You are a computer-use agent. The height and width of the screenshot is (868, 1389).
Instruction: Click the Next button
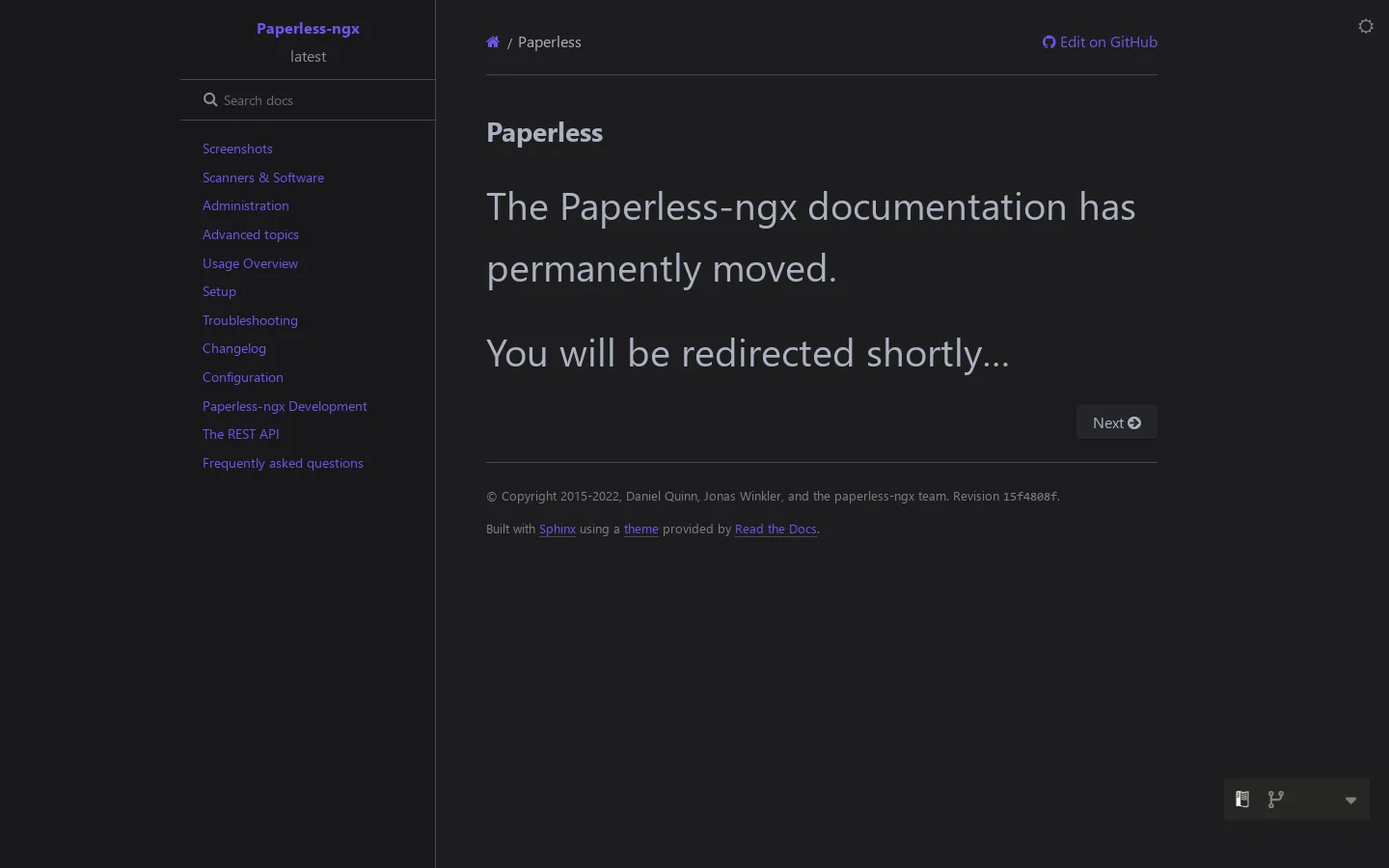[1117, 422]
